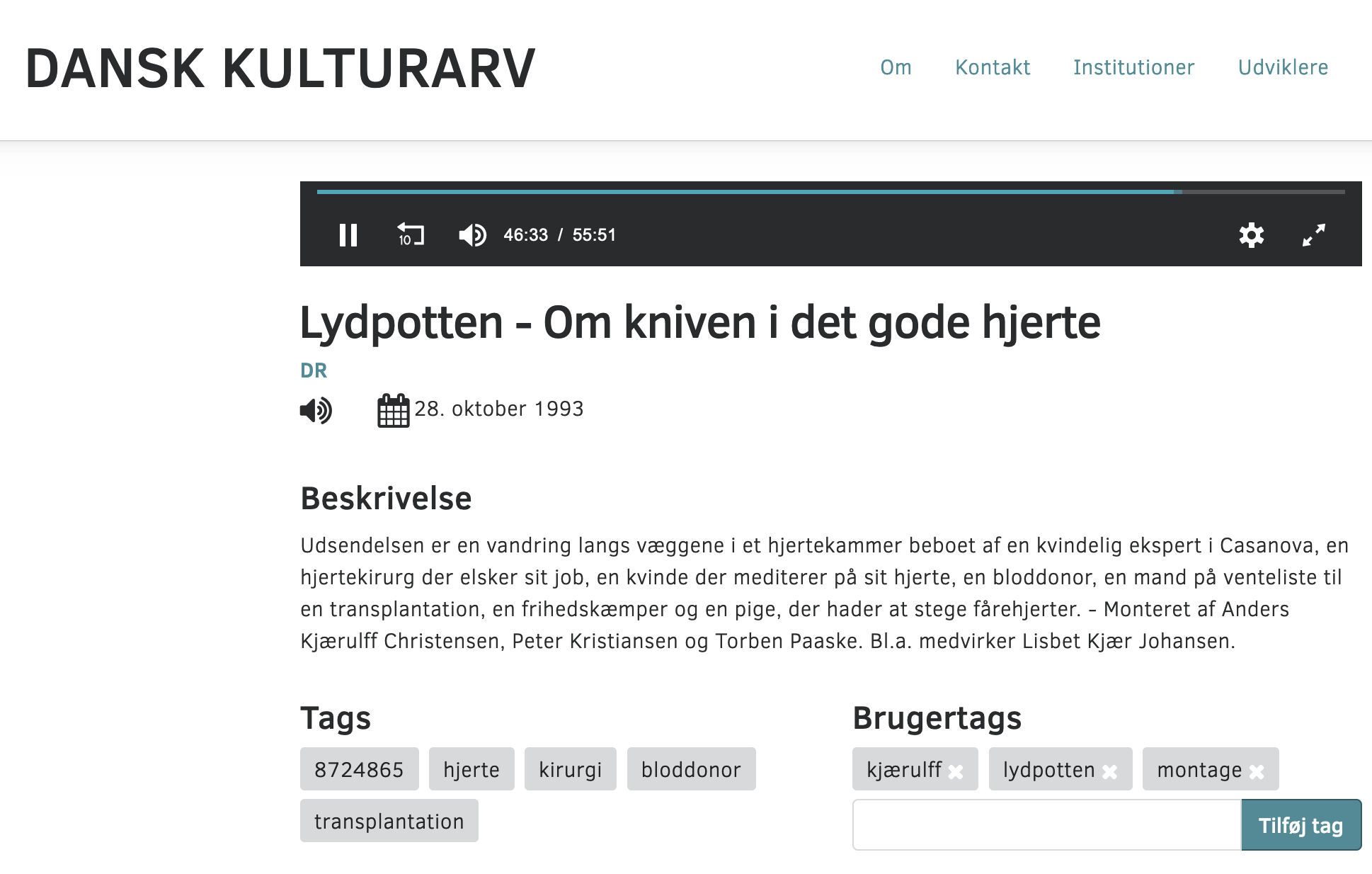The image size is (1372, 874).
Task: Open player settings gear
Action: (1251, 235)
